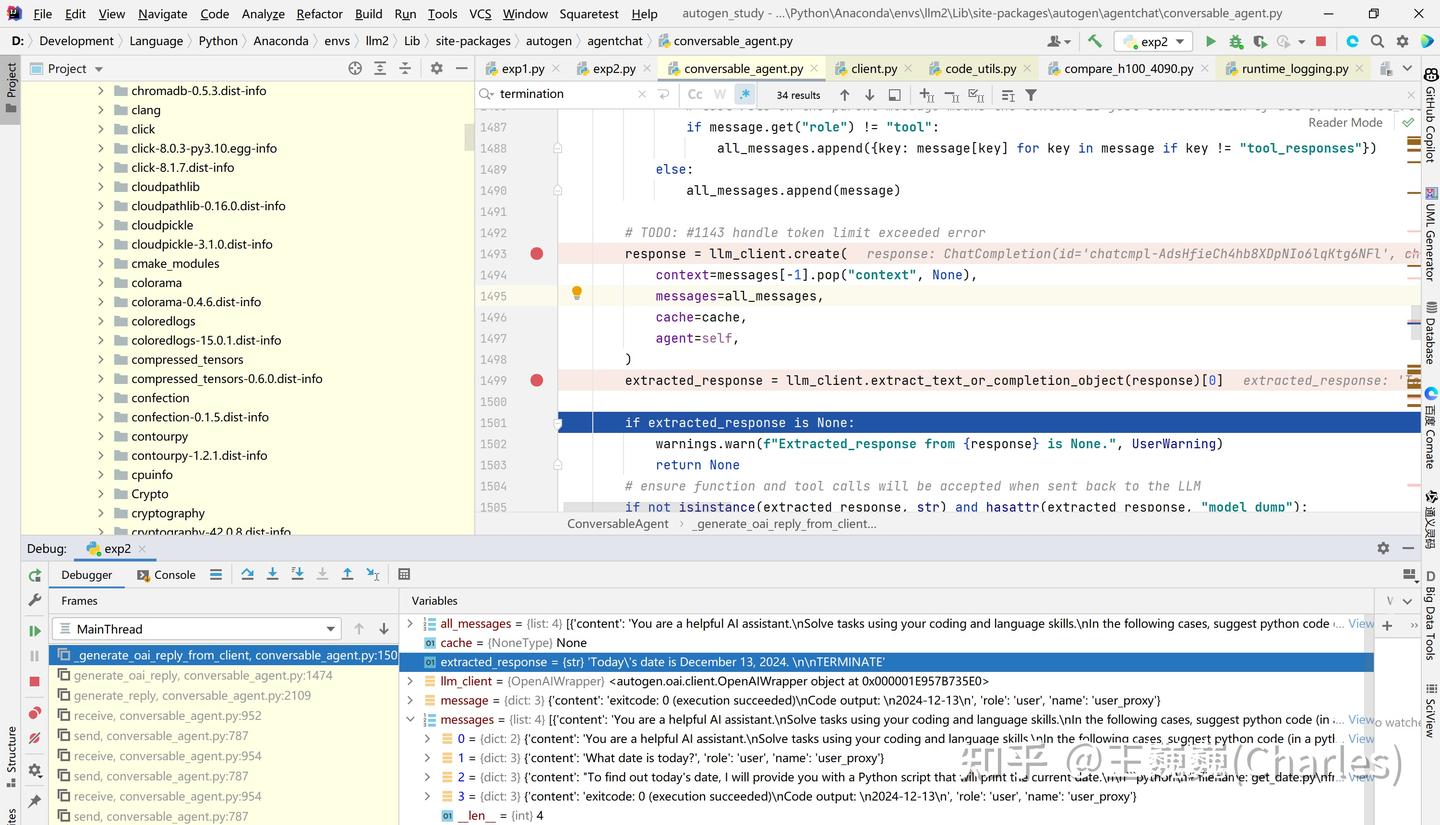Click the Build hammer icon
Screen dimensions: 1440x825
1095,41
